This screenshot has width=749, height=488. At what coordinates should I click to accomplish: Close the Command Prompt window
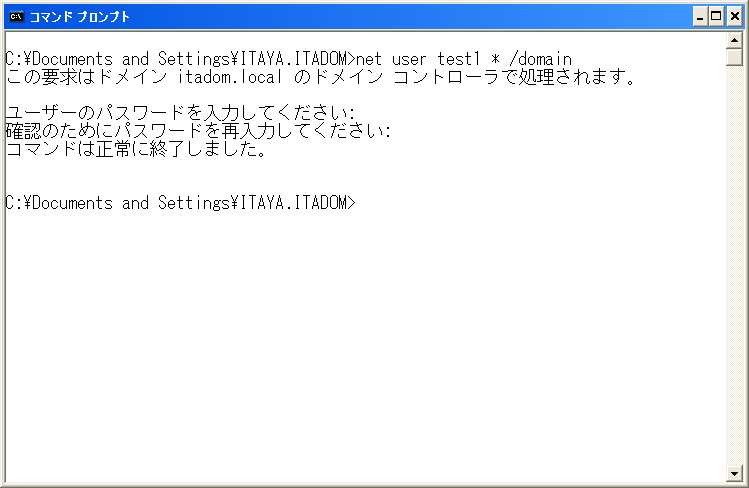point(735,17)
